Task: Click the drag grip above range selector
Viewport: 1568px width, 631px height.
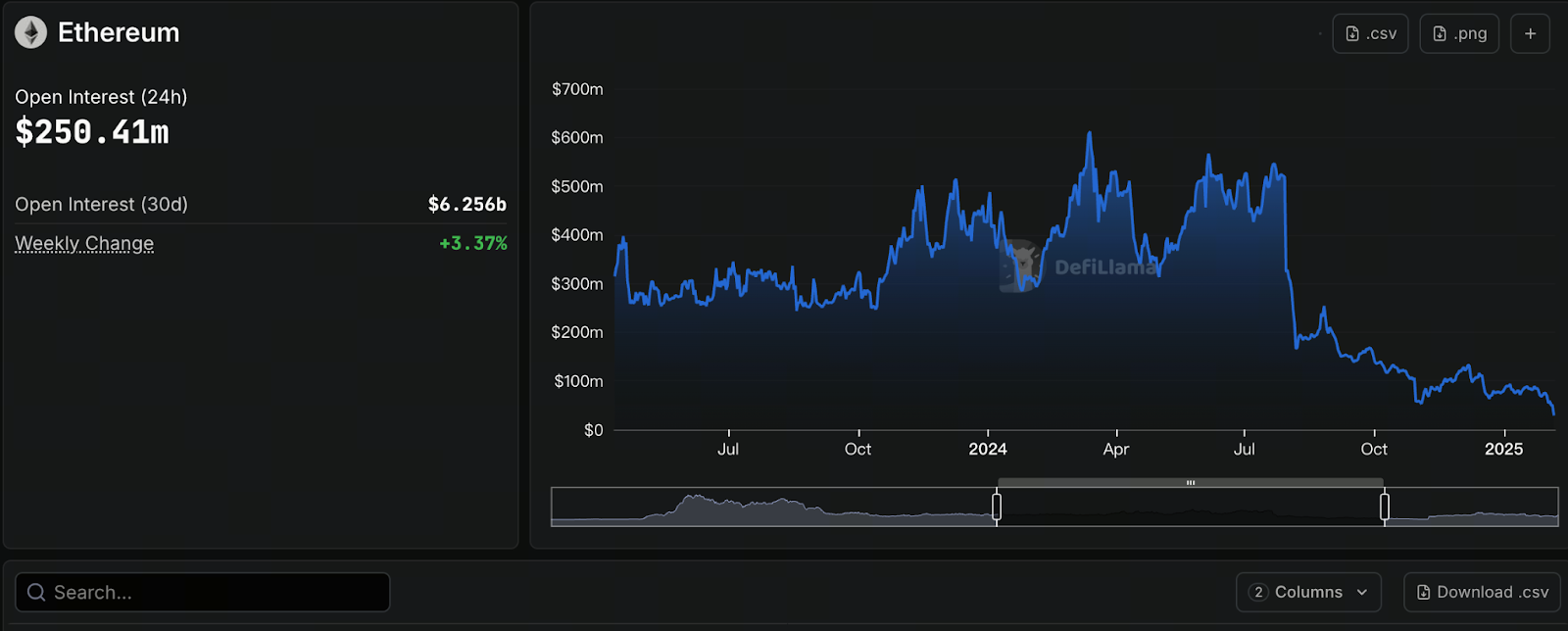Action: [x=1190, y=482]
